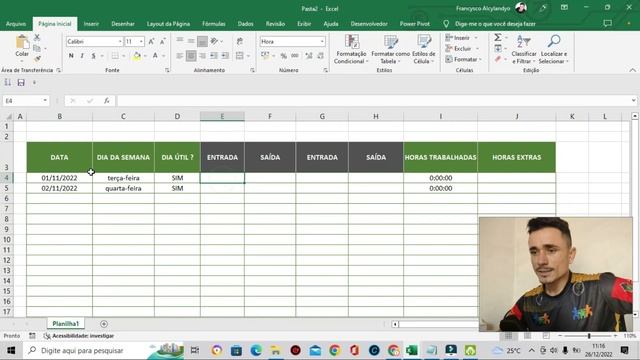Open the Calibri font name dropdown
The height and width of the screenshot is (360, 640).
point(120,42)
